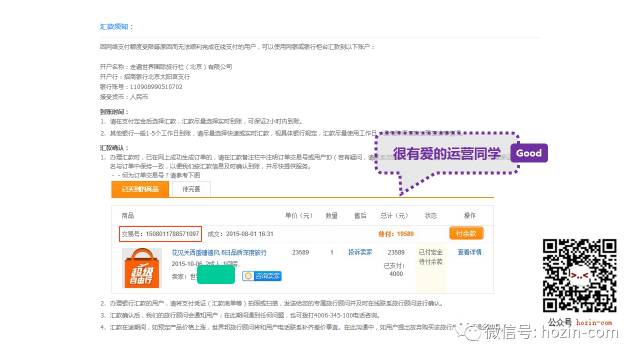Screen dimensions: 640x360
Task: Switch to the white inactive tab beside the orange tab
Action: pos(191,189)
